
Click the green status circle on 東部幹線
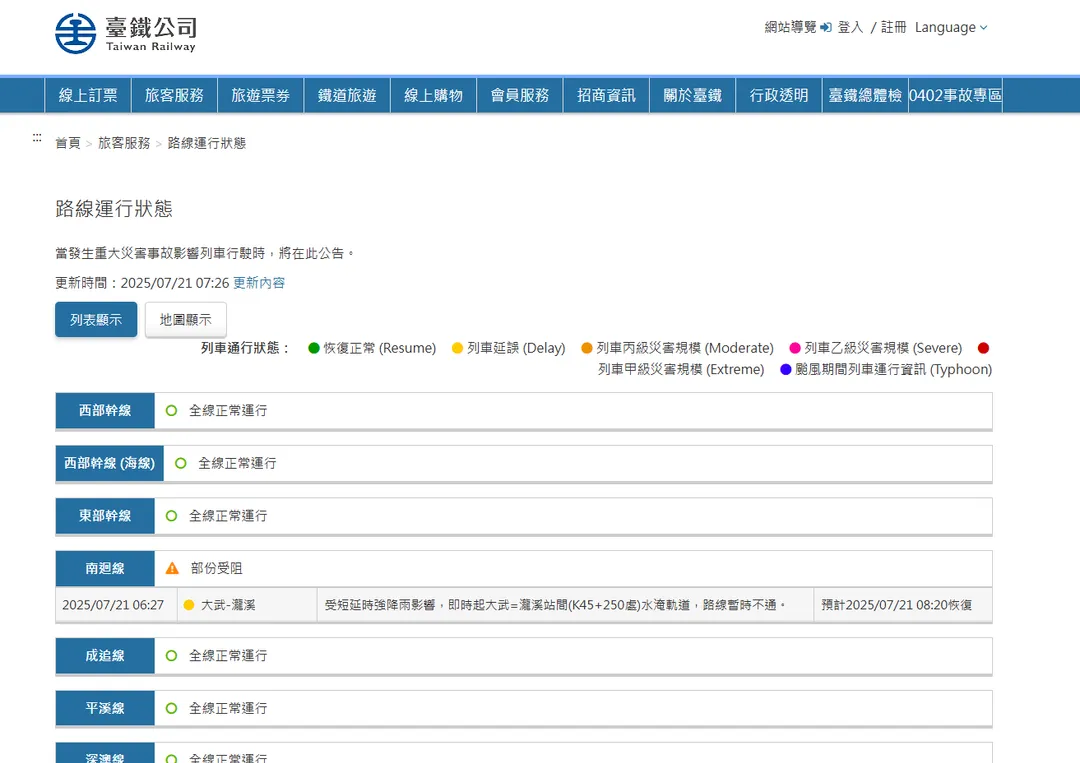172,516
